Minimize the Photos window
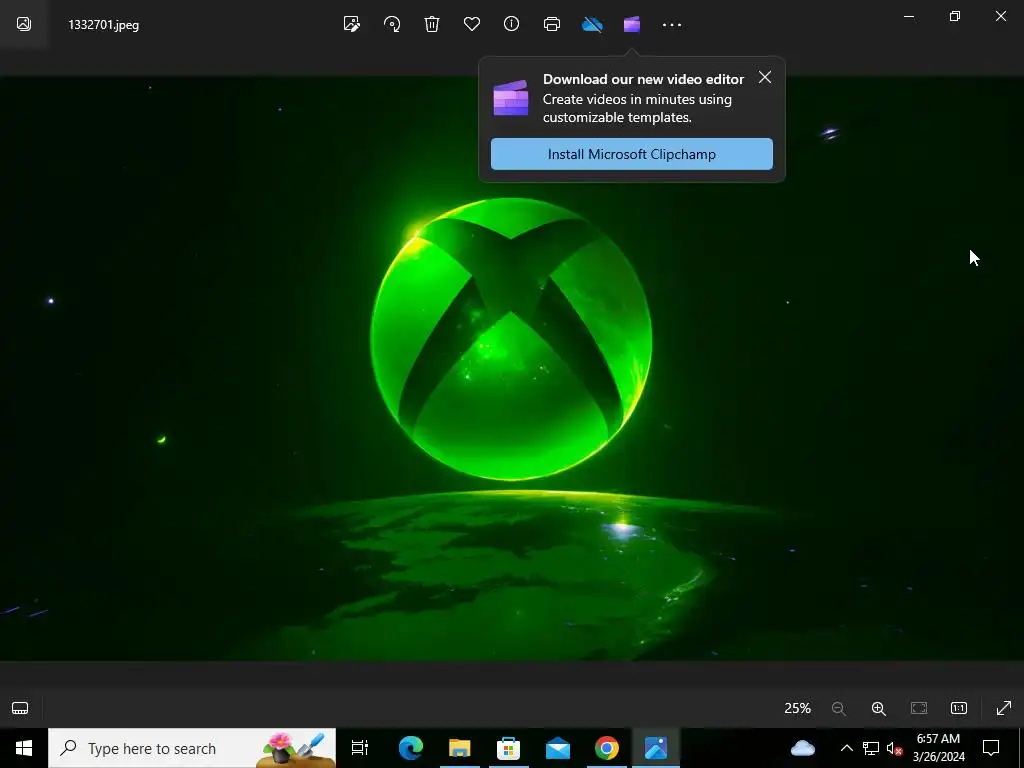The width and height of the screenshot is (1024, 768). 909,16
